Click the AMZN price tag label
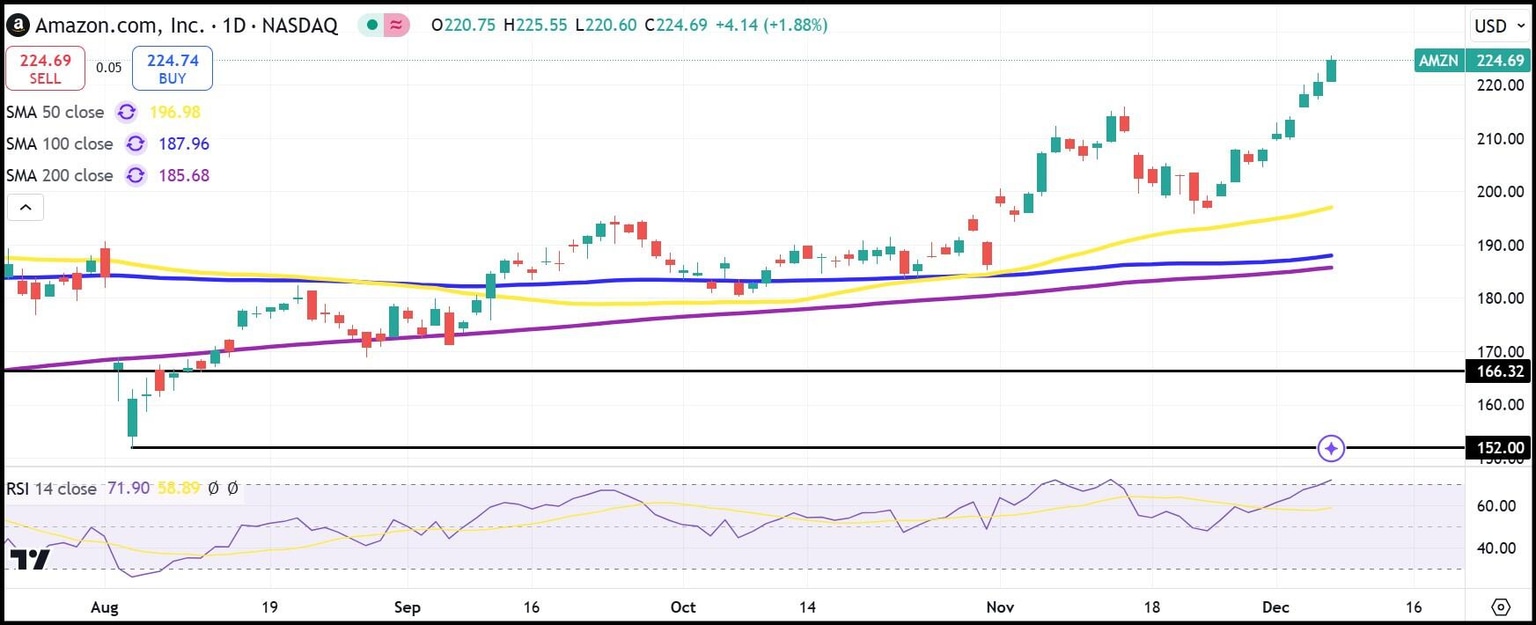Image resolution: width=1536 pixels, height=625 pixels. 1440,60
